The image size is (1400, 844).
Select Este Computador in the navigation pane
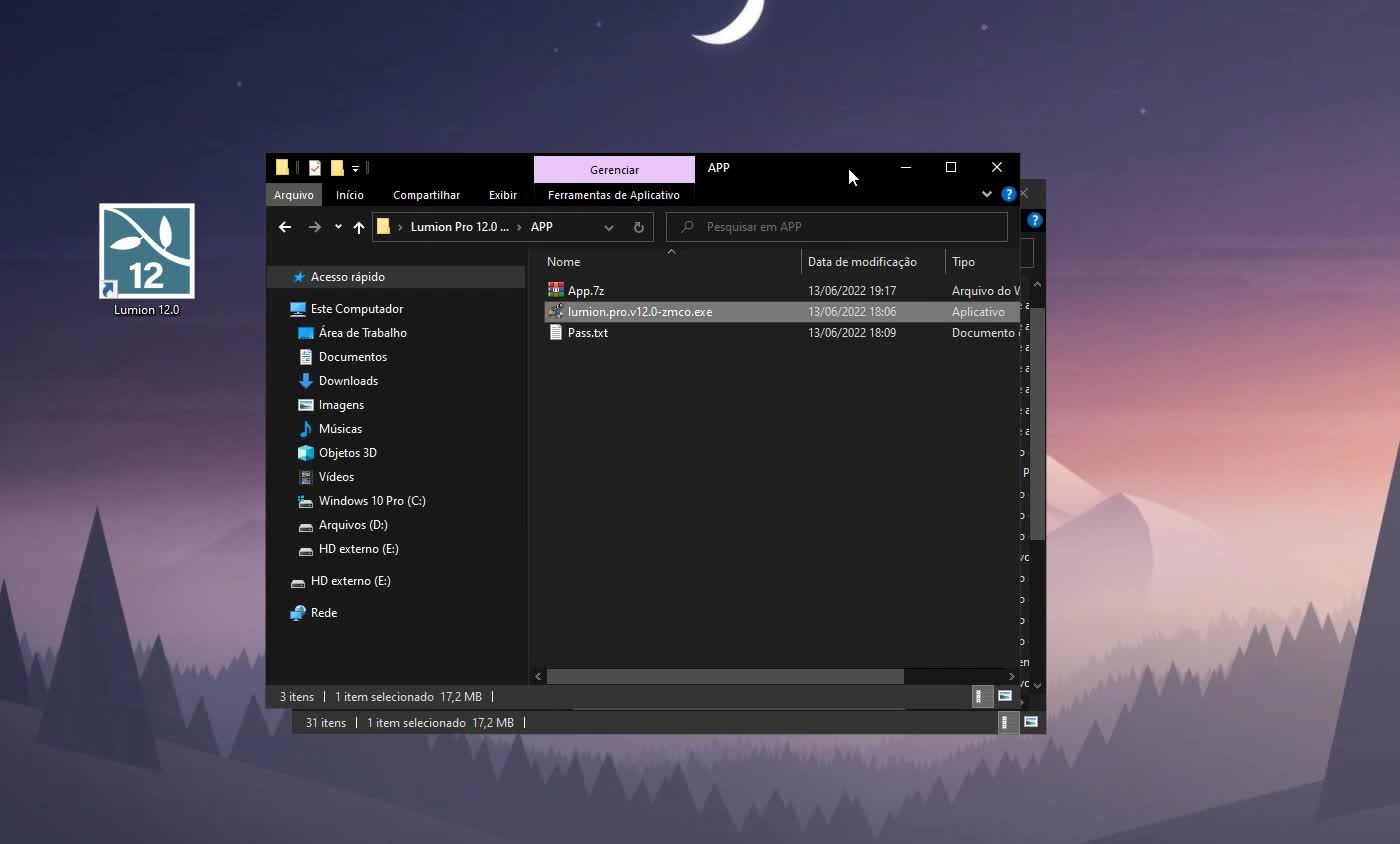tap(357, 309)
